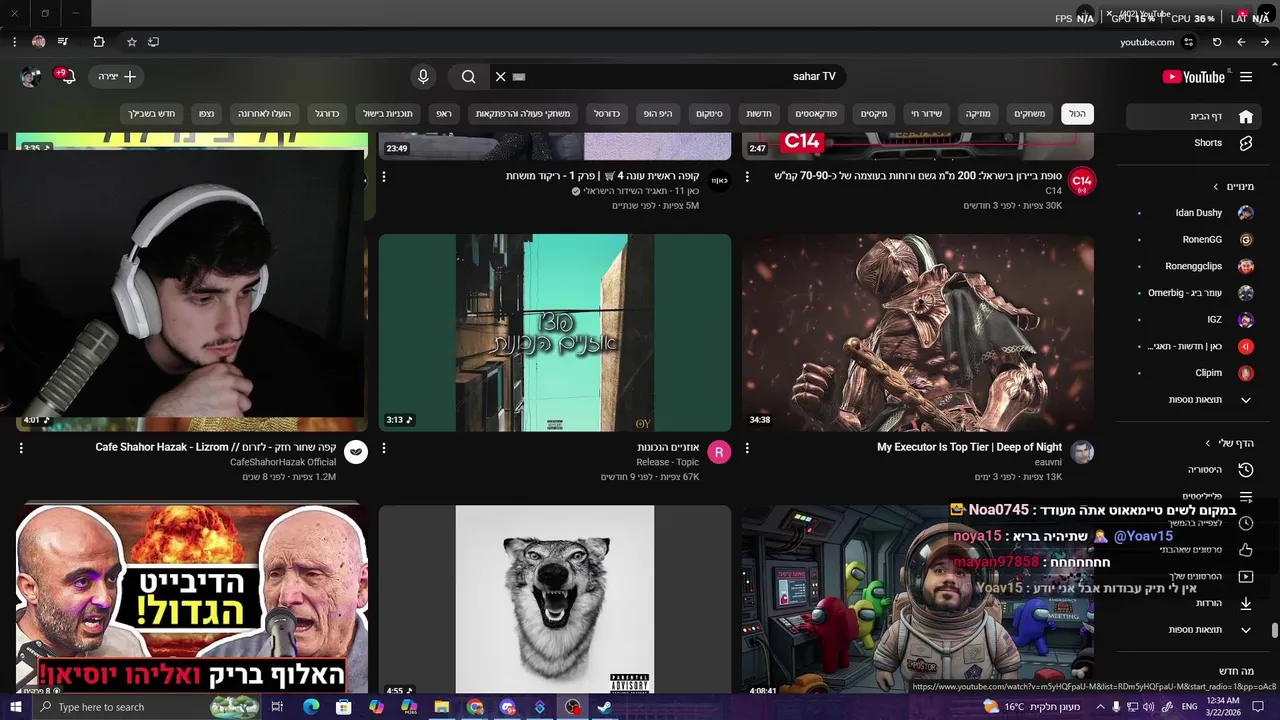Select the Watched (נצפו) filter chip
The image size is (1280, 720).
pyautogui.click(x=206, y=113)
